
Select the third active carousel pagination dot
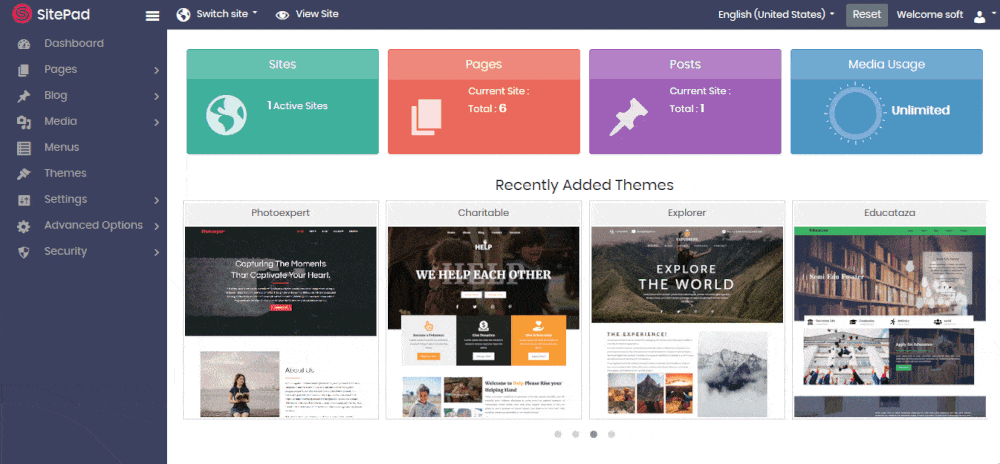[594, 435]
